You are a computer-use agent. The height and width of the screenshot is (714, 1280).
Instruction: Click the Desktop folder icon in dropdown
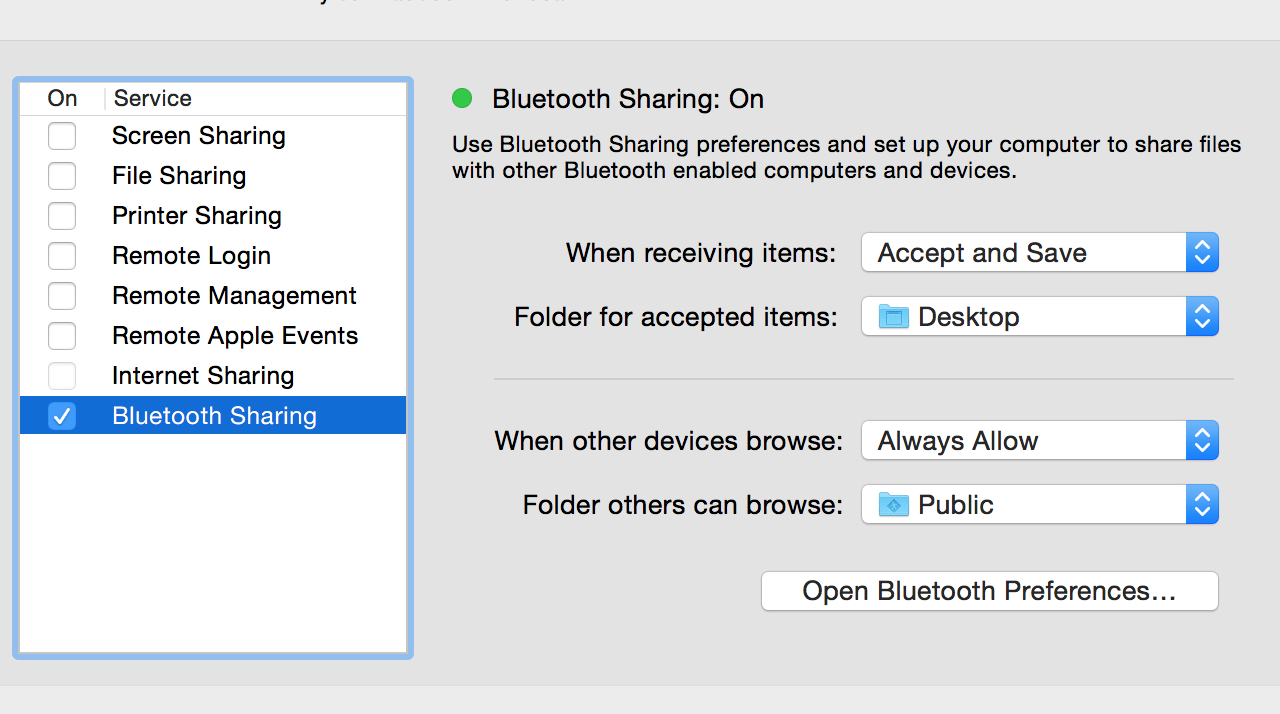(892, 317)
